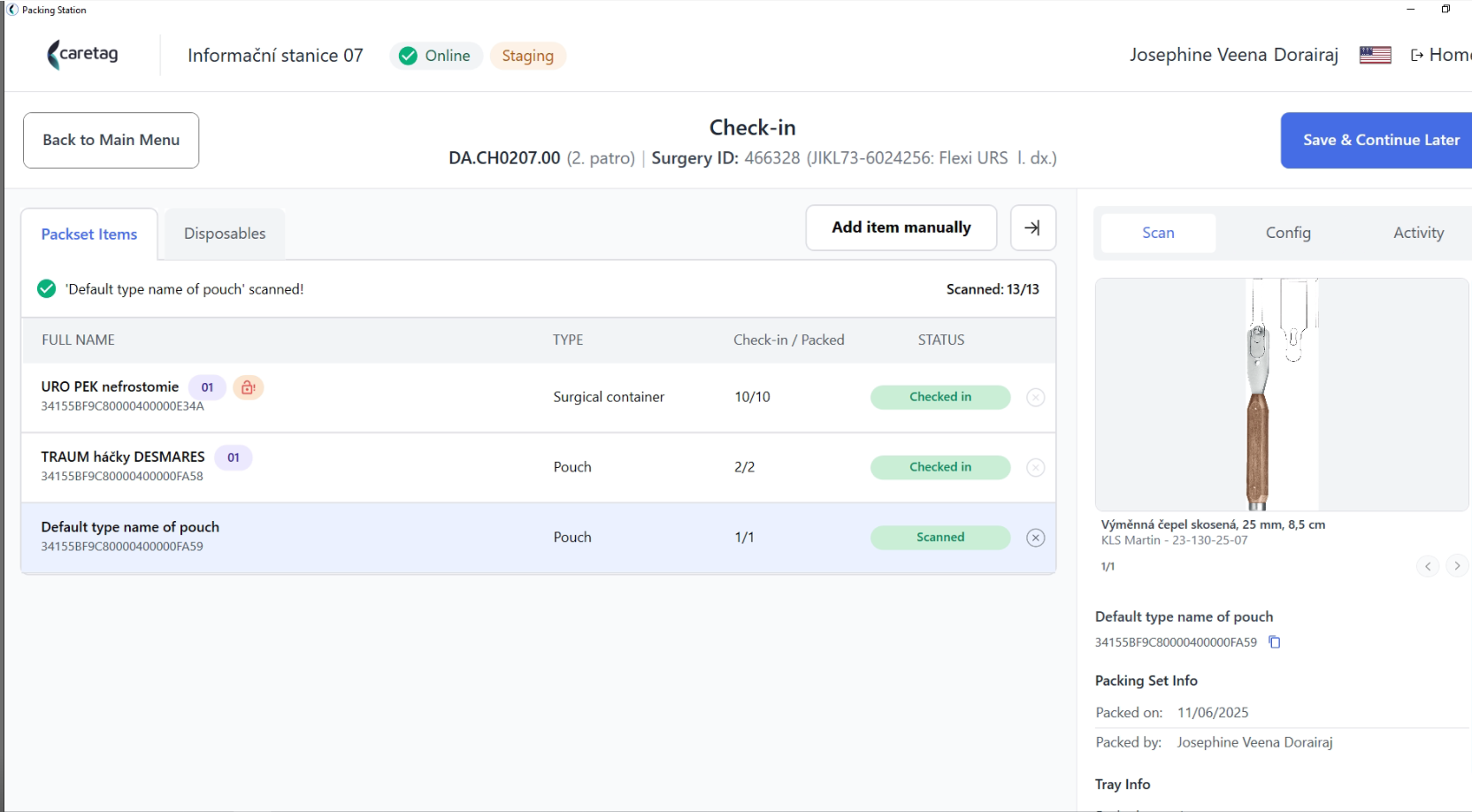Click the Online status indicator
The image size is (1472, 812).
436,56
